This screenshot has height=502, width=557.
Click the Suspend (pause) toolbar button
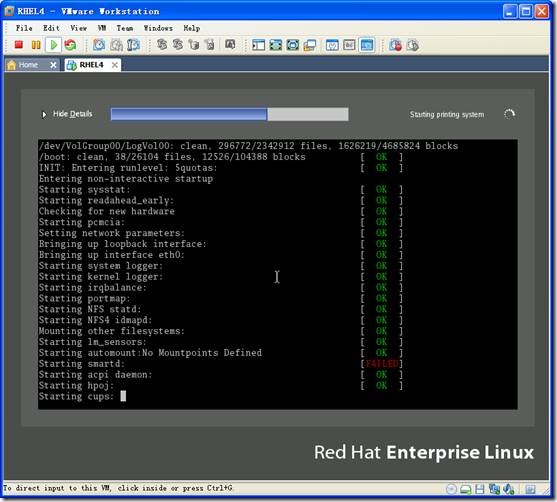coord(36,45)
